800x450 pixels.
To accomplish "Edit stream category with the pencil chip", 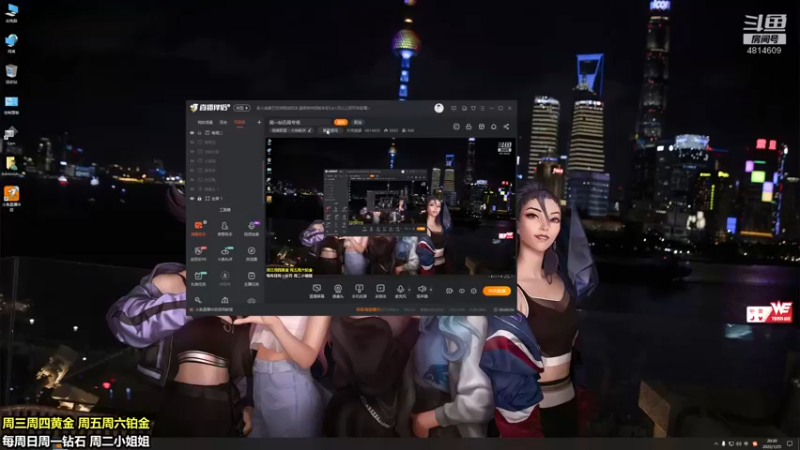I will point(292,131).
